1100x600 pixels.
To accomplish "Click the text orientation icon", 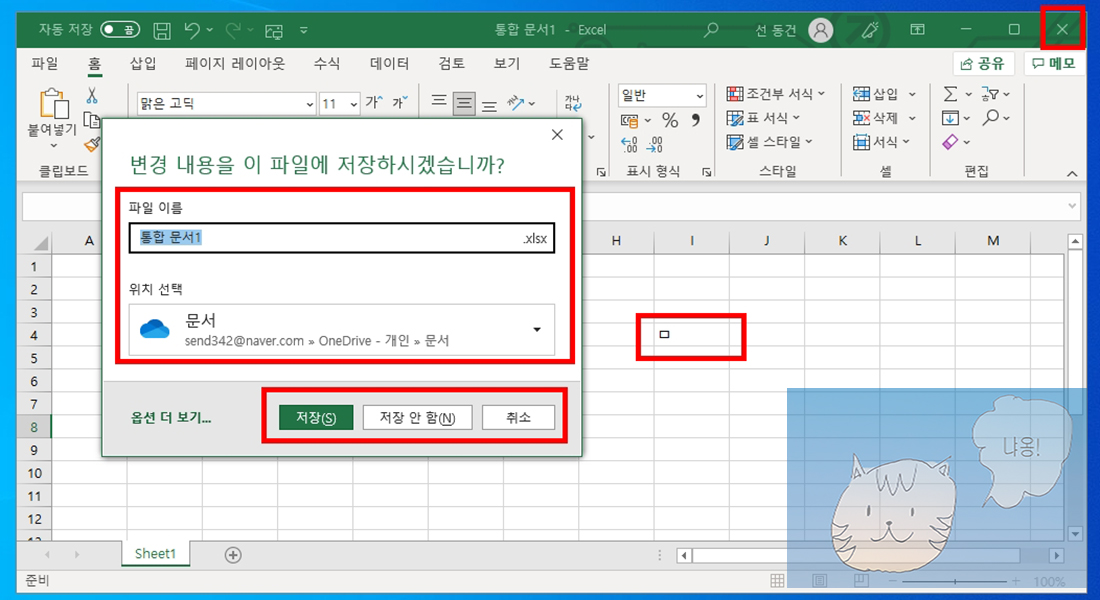I will pos(516,103).
